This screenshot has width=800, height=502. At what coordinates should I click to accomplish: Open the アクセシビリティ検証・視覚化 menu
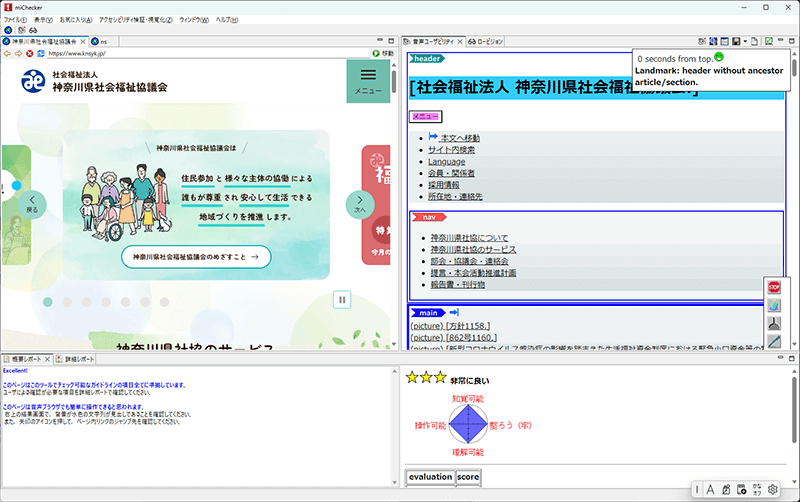coord(136,20)
